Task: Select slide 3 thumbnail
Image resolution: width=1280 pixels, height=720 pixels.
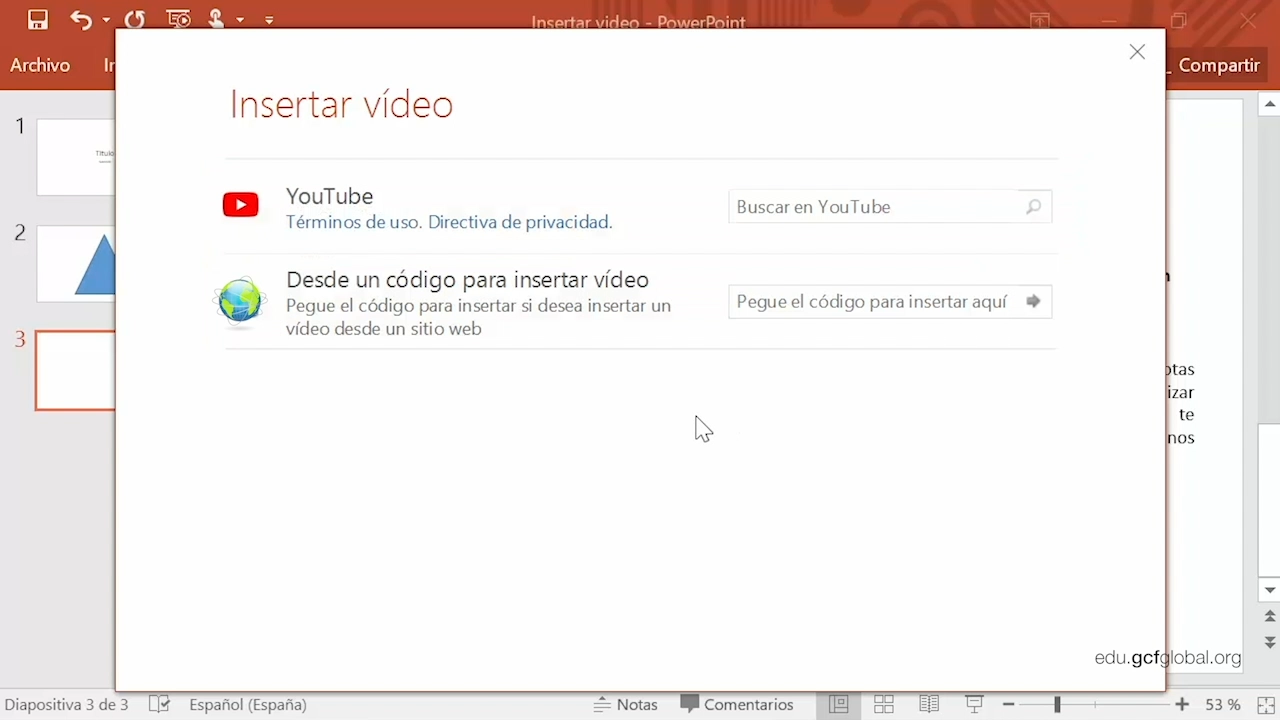Action: 76,370
